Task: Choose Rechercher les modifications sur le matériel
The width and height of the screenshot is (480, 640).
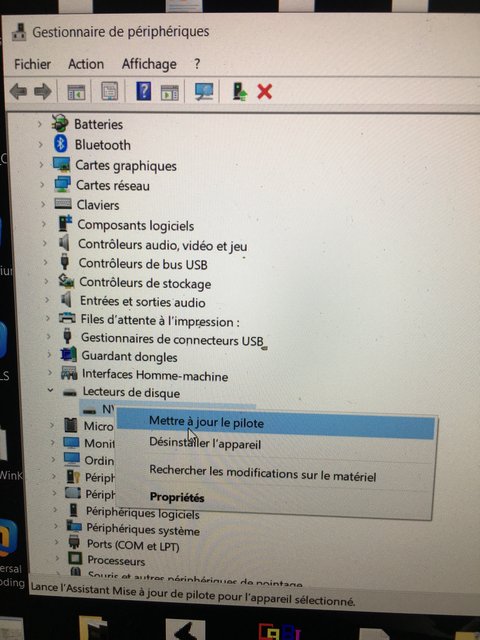Action: click(x=262, y=473)
